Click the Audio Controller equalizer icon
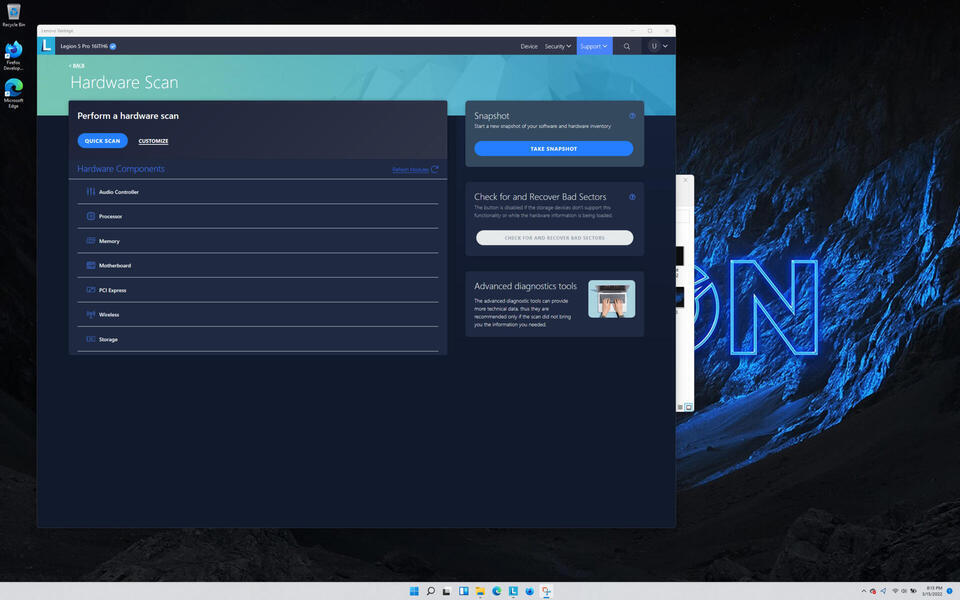The width and height of the screenshot is (960, 600). (x=91, y=192)
